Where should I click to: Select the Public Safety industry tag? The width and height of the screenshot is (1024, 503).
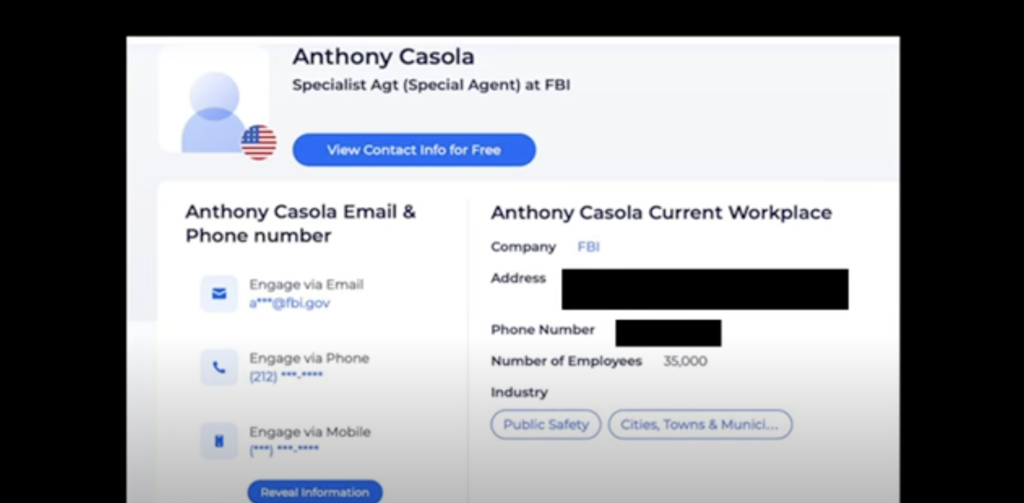[546, 425]
